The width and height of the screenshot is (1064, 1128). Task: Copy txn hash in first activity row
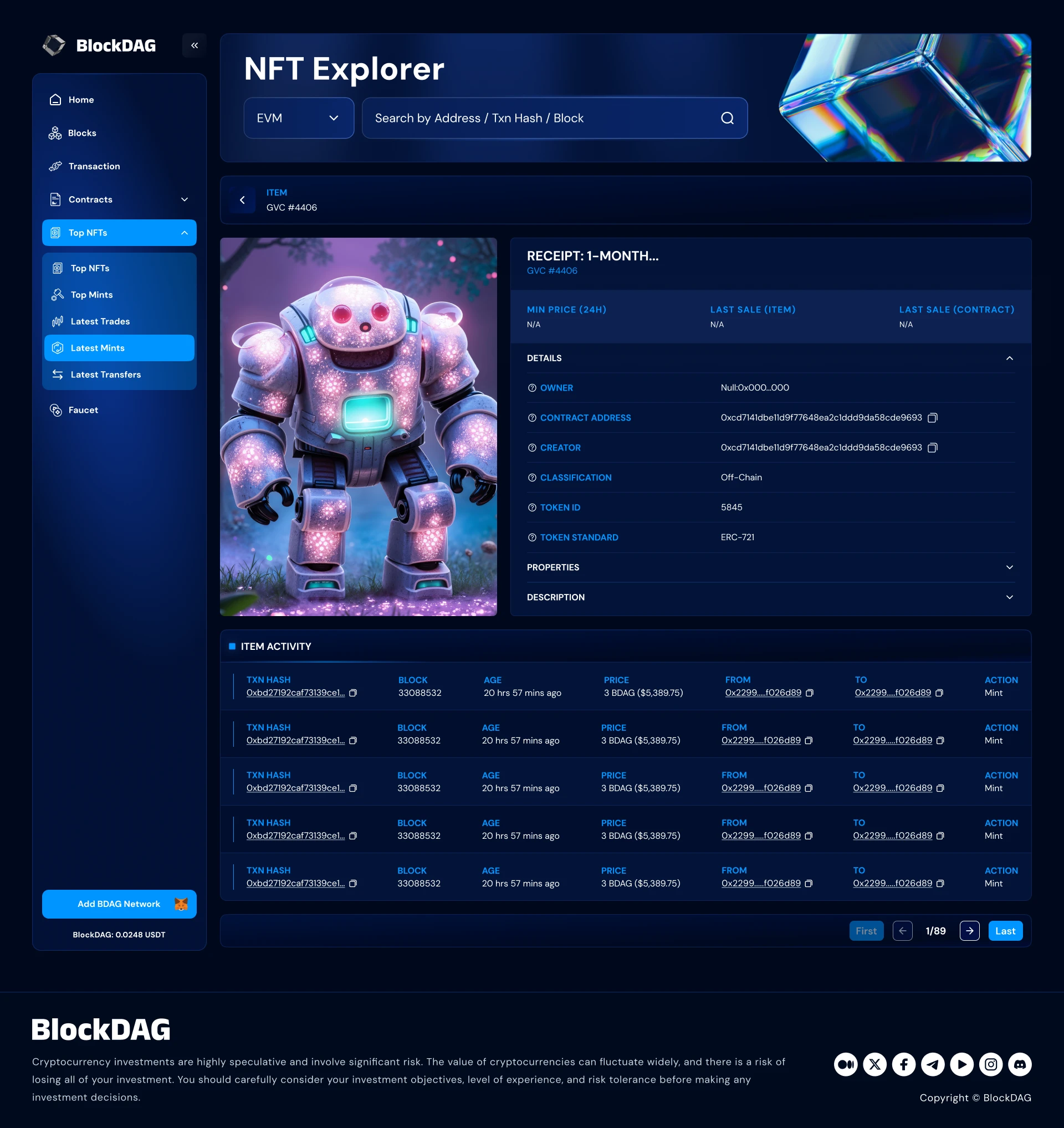(353, 693)
